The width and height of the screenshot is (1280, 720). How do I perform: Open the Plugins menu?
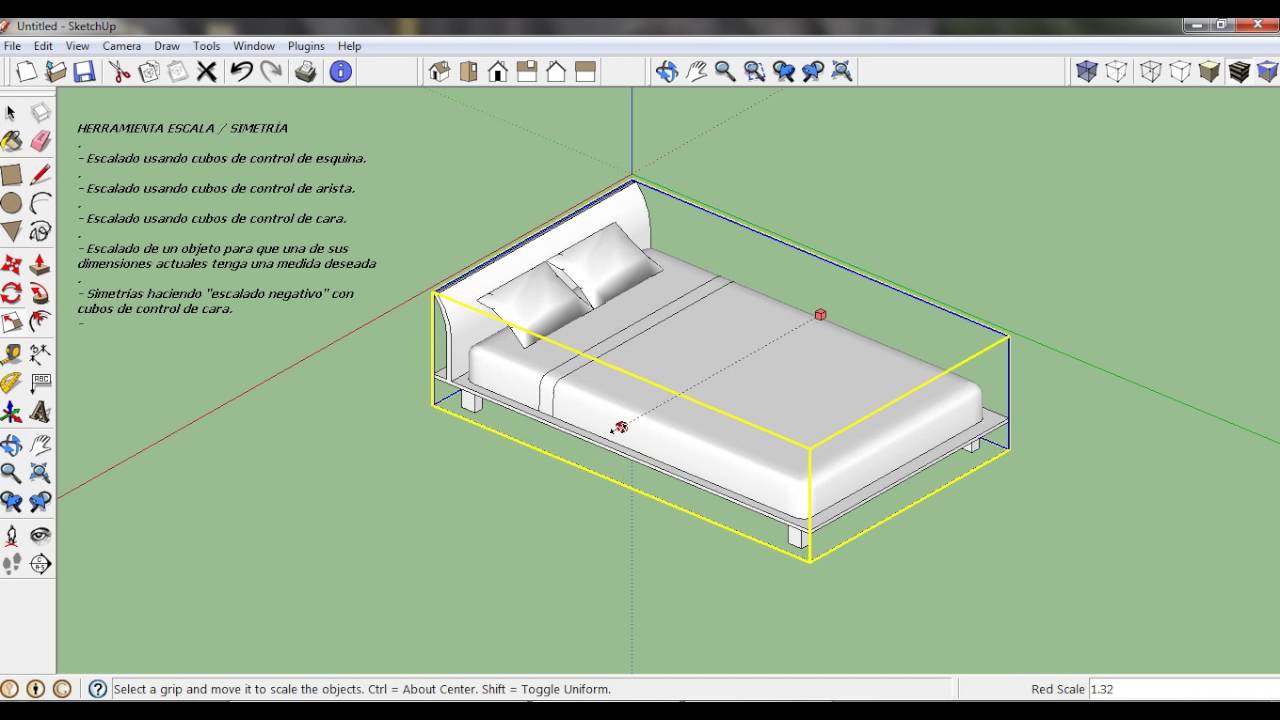[306, 46]
